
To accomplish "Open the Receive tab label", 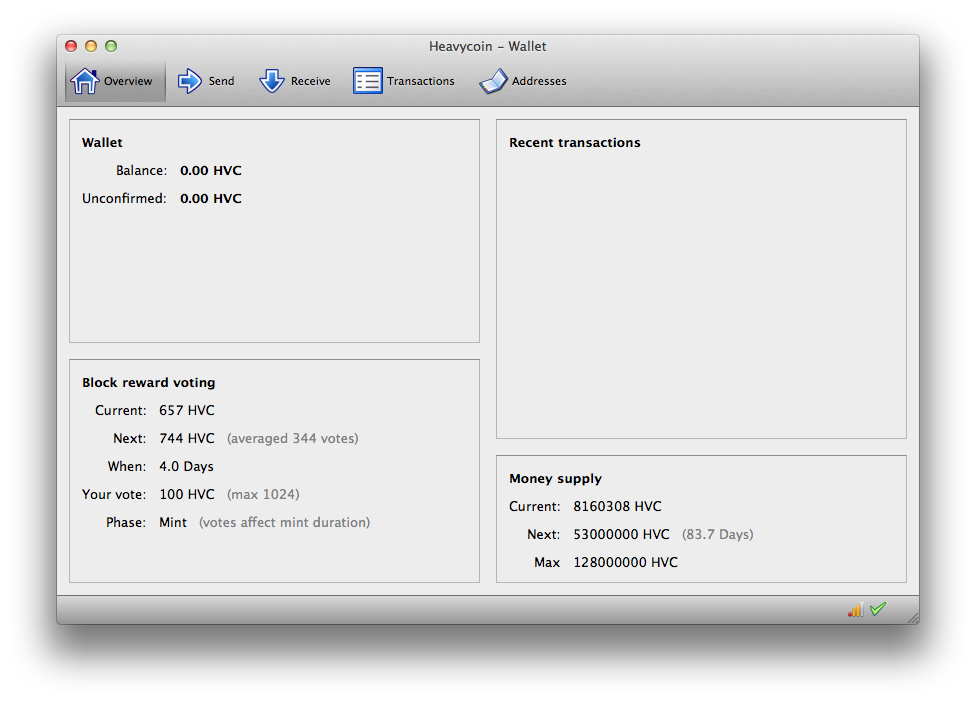I will click(311, 81).
